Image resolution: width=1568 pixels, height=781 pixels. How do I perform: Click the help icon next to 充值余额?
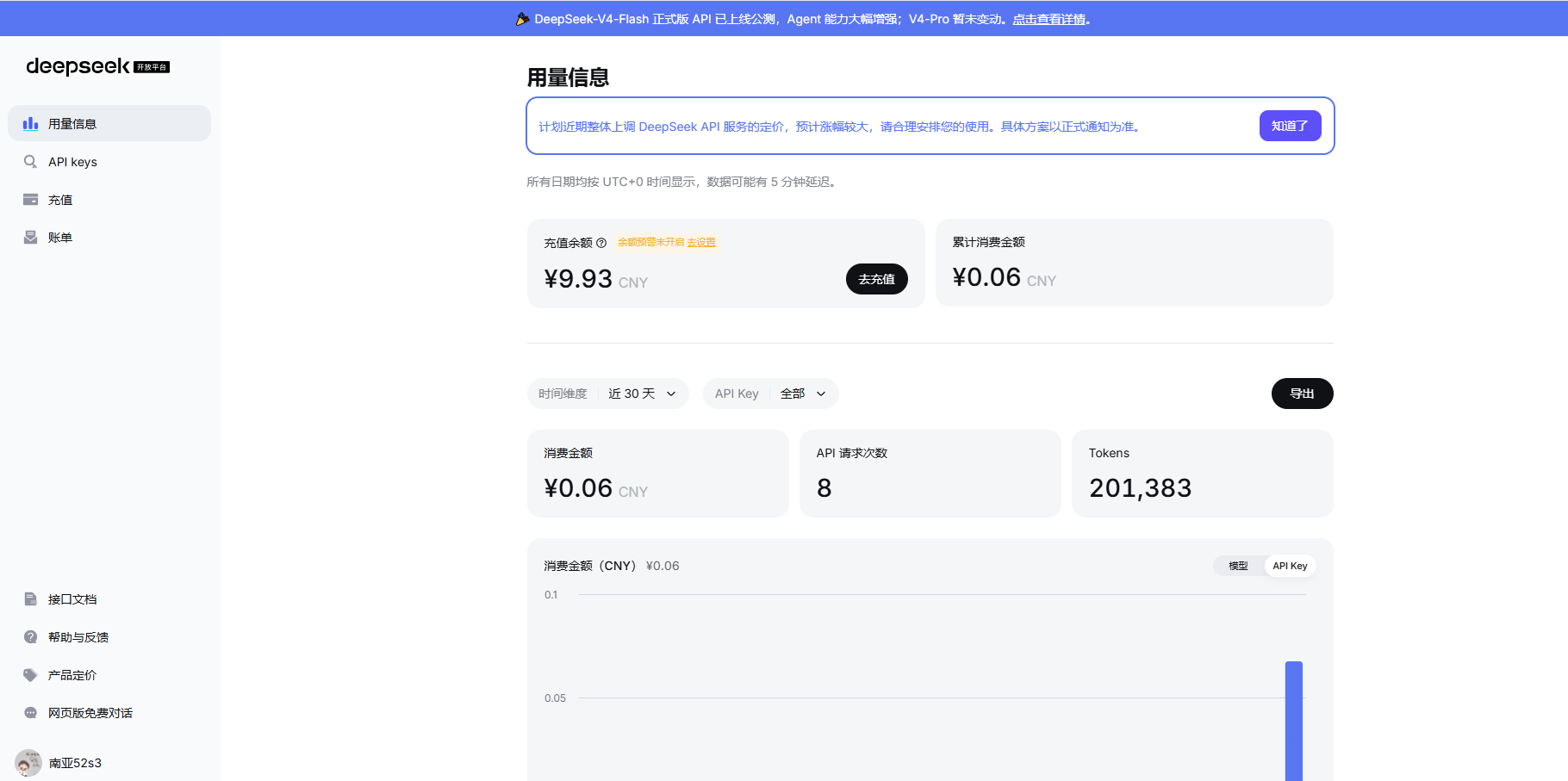[601, 243]
